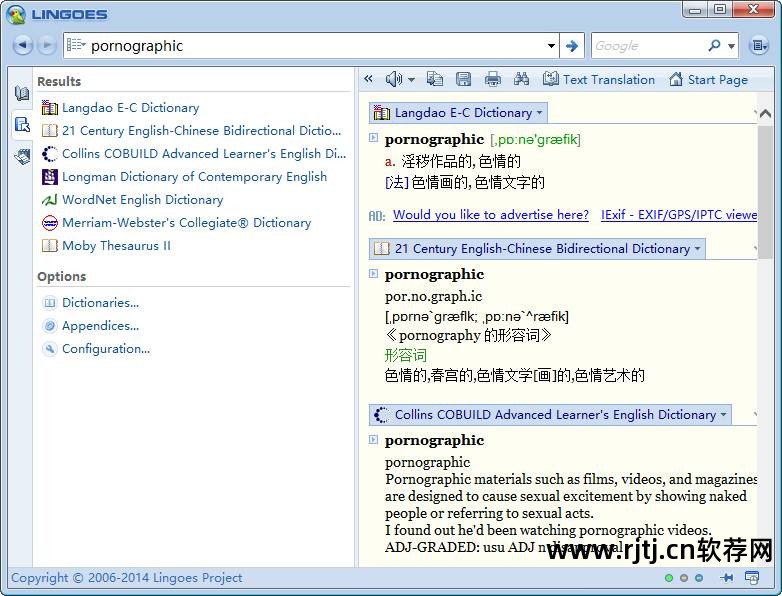This screenshot has height=596, width=782.
Task: Switch to the dictionary book sidebar tab
Action: coord(21,93)
